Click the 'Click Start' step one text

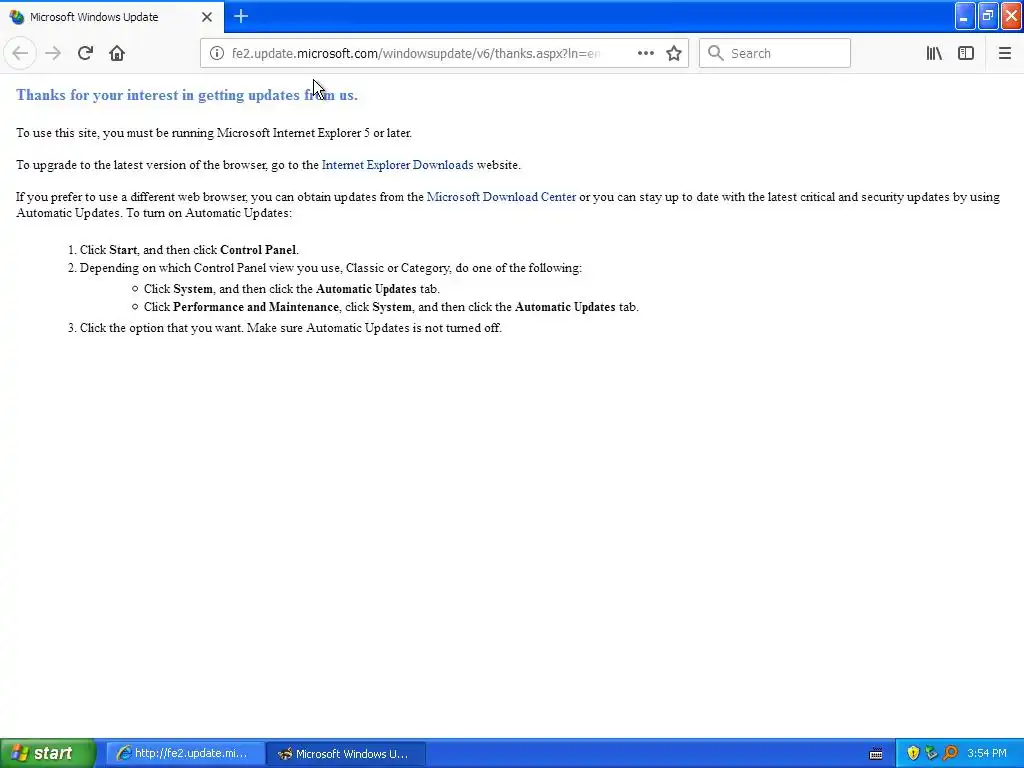pyautogui.click(x=189, y=250)
